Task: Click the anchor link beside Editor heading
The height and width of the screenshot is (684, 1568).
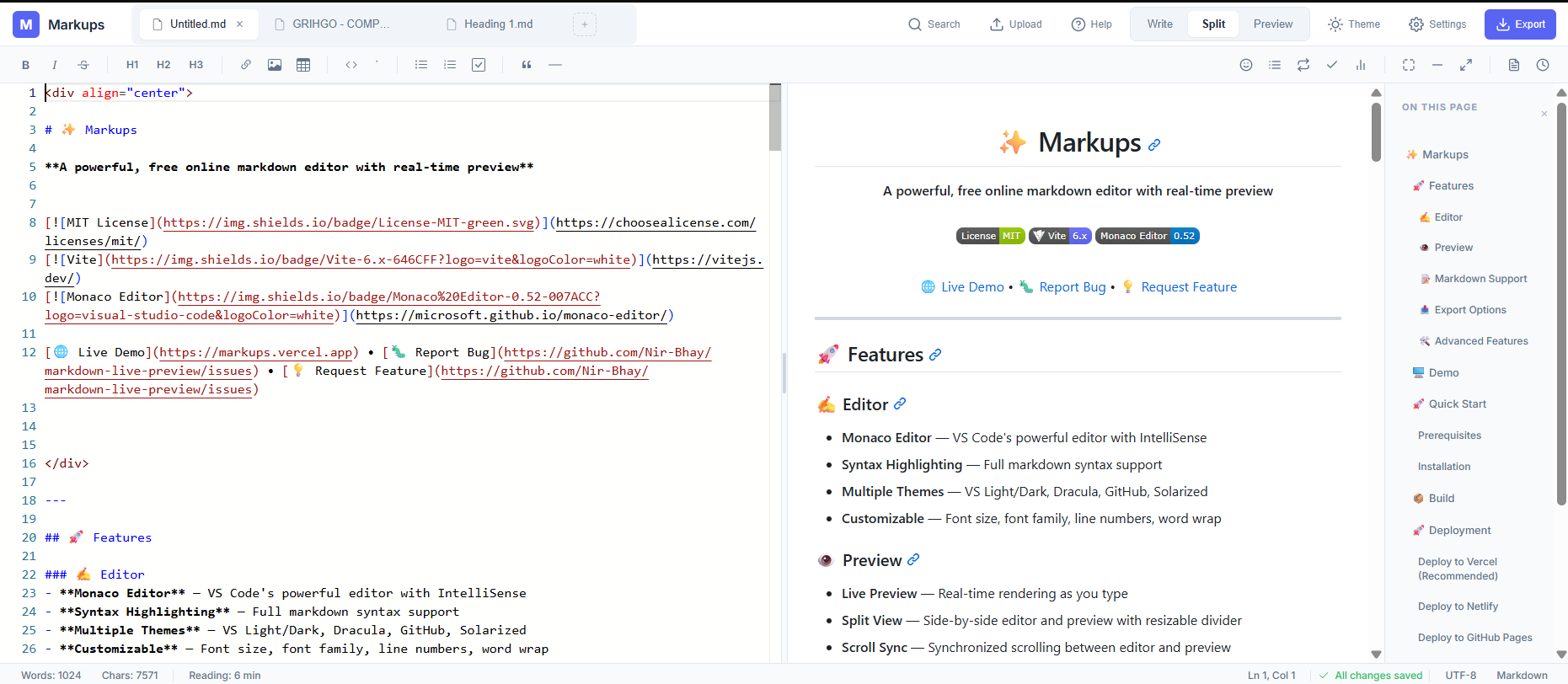Action: point(900,404)
